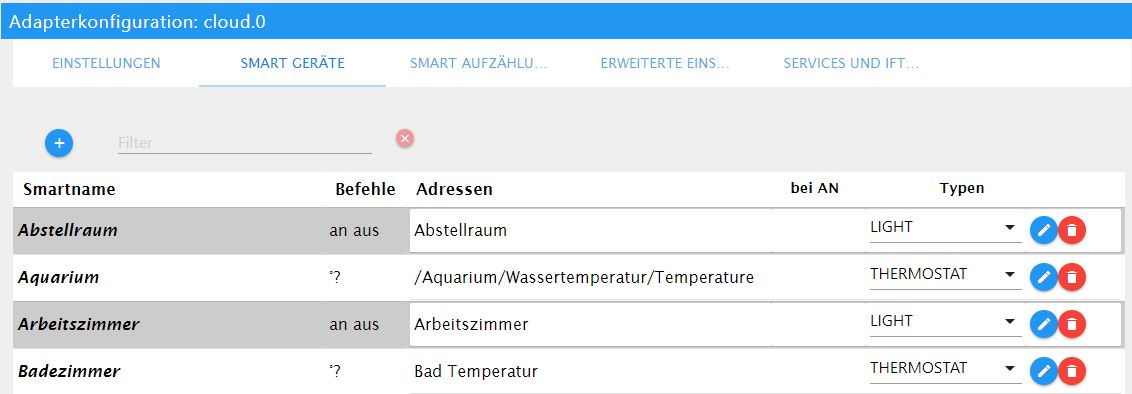Delete the Aquarium device with trash icon
The width and height of the screenshot is (1132, 394).
click(1072, 277)
